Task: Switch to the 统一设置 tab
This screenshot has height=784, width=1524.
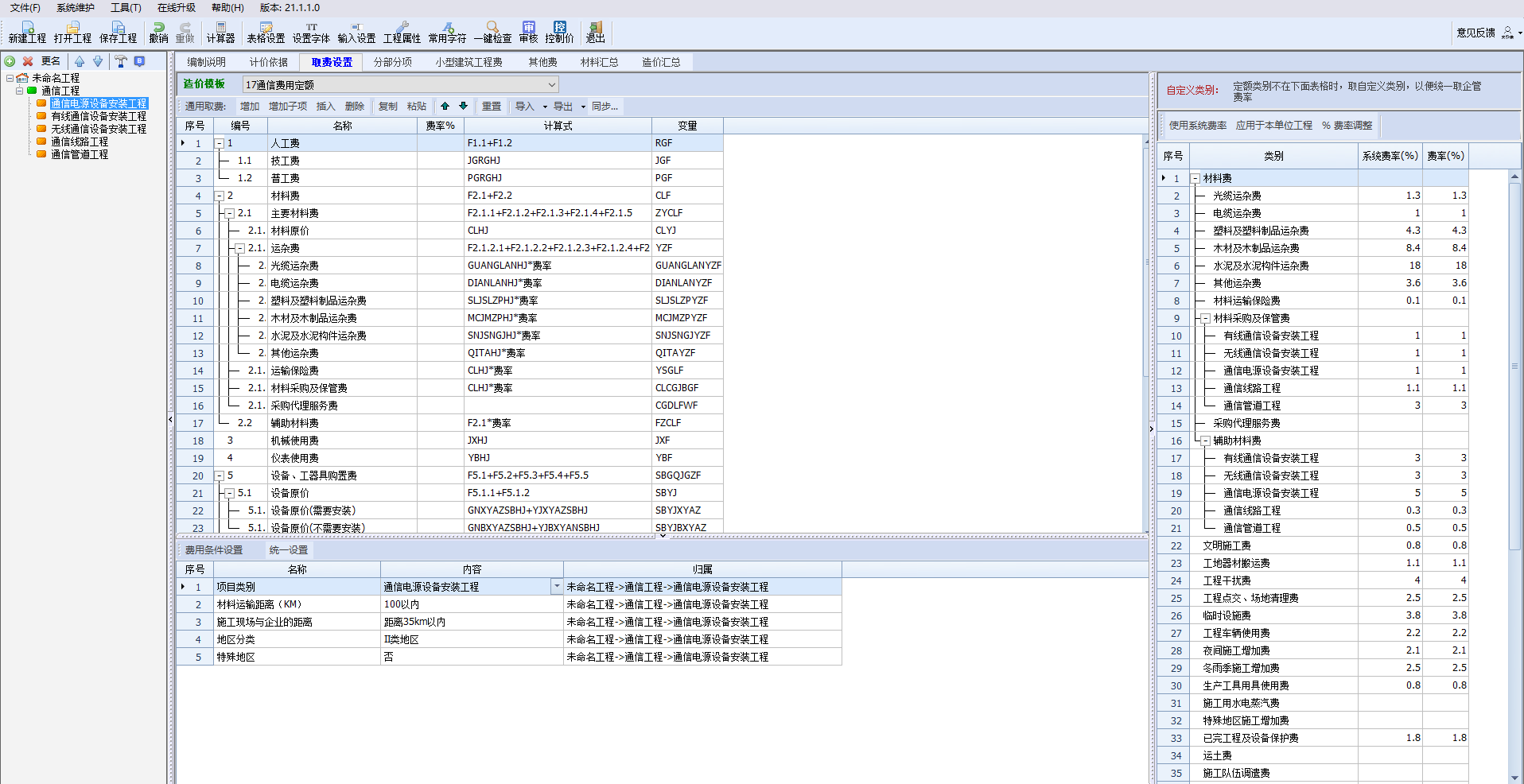Action: click(288, 550)
